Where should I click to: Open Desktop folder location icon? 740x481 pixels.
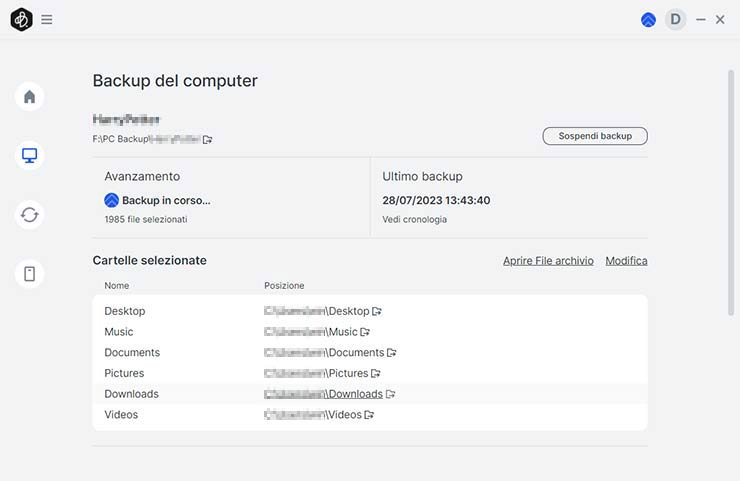pyautogui.click(x=377, y=312)
